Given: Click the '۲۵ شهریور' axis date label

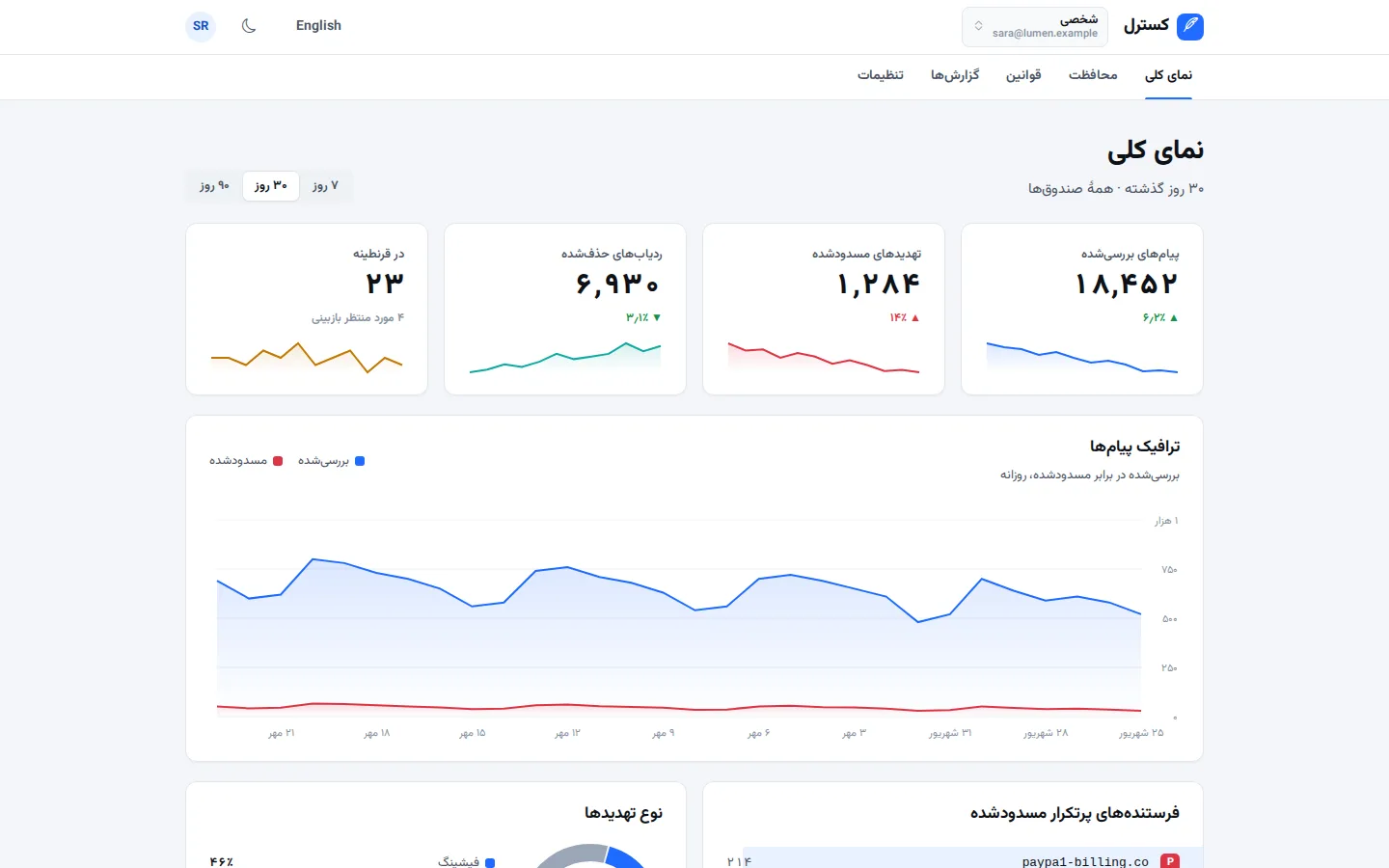Looking at the screenshot, I should point(1141,733).
